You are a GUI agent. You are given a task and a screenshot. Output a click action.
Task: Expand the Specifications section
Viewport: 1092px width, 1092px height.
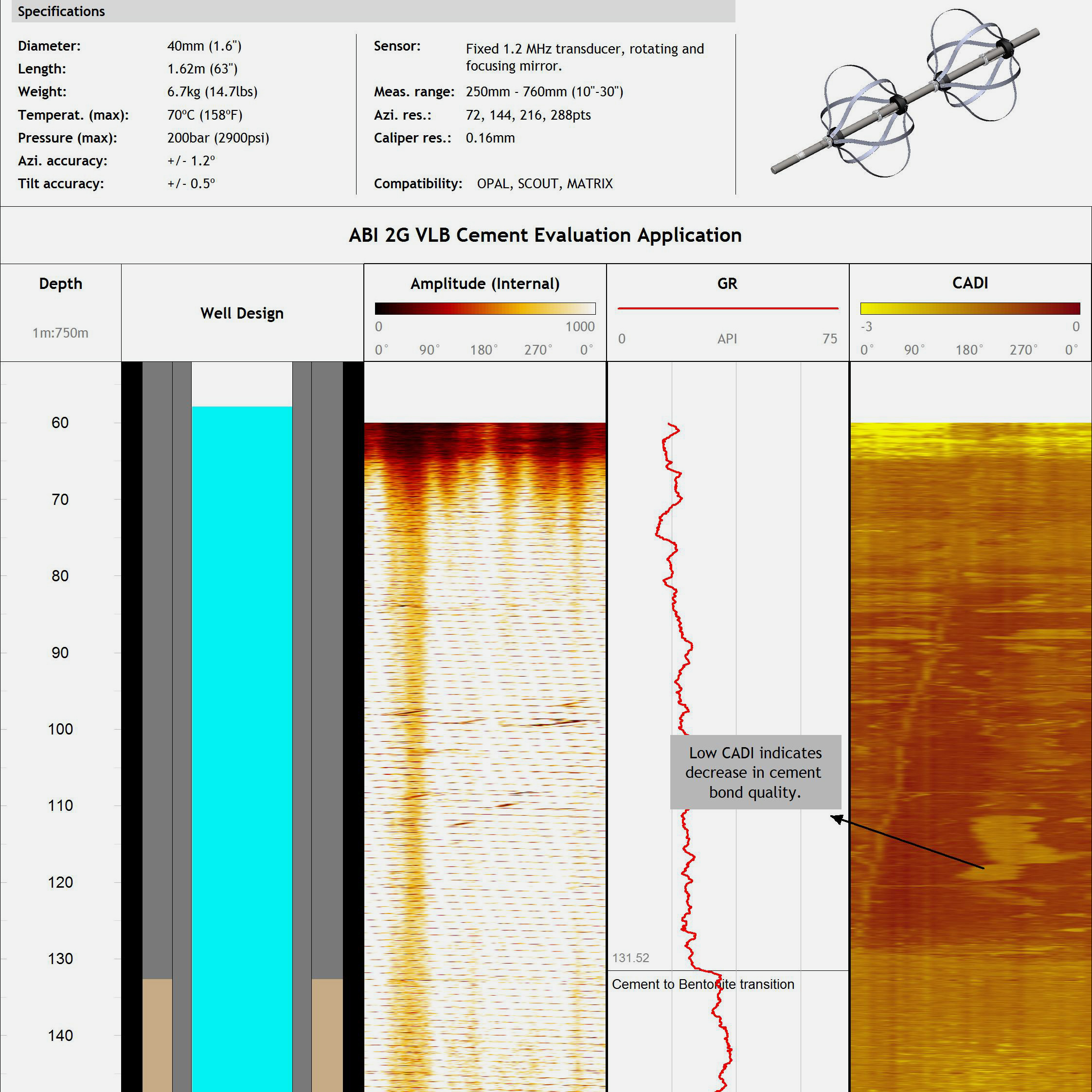61,11
